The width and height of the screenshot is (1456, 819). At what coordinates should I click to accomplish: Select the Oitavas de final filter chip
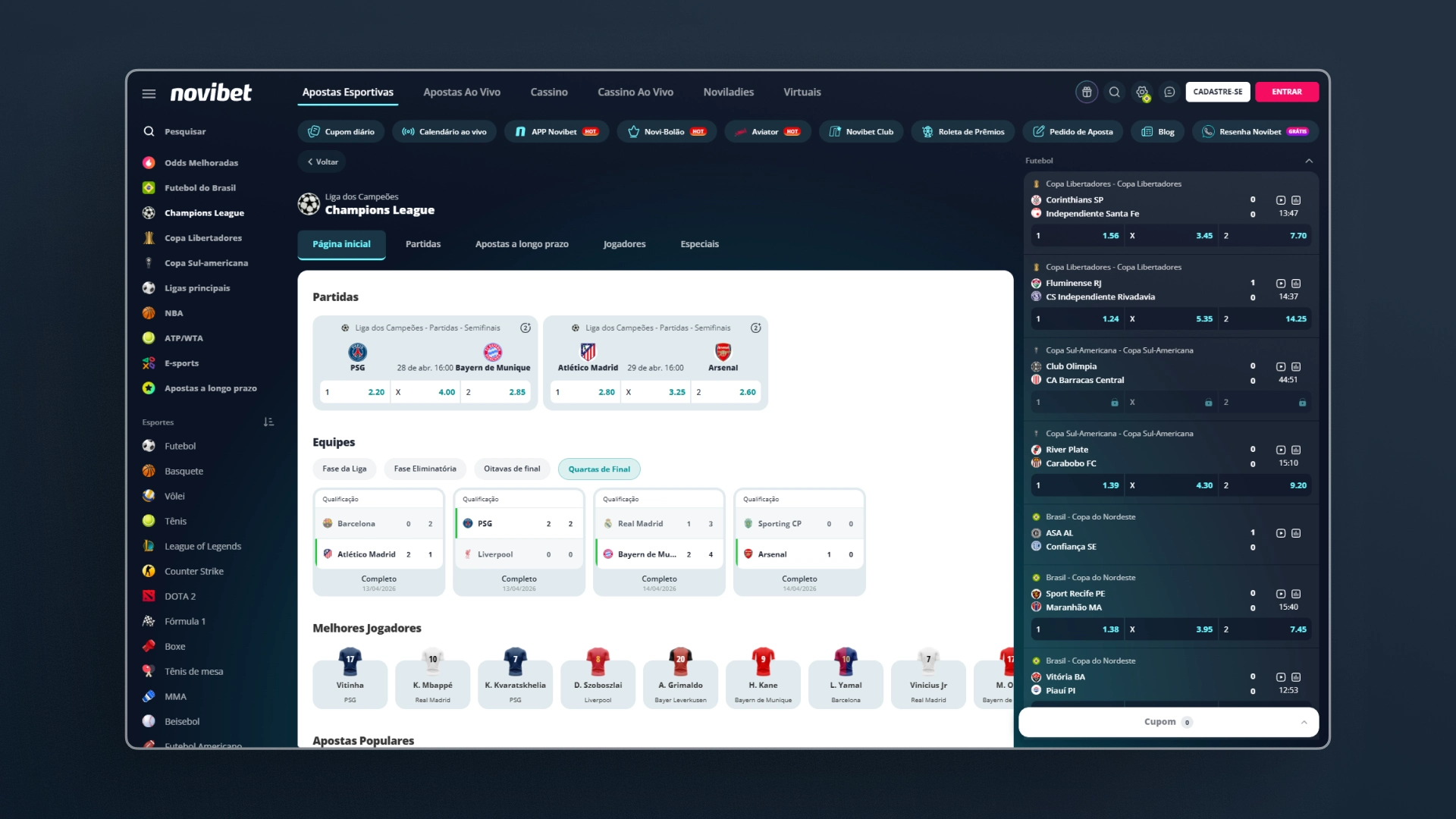click(512, 469)
